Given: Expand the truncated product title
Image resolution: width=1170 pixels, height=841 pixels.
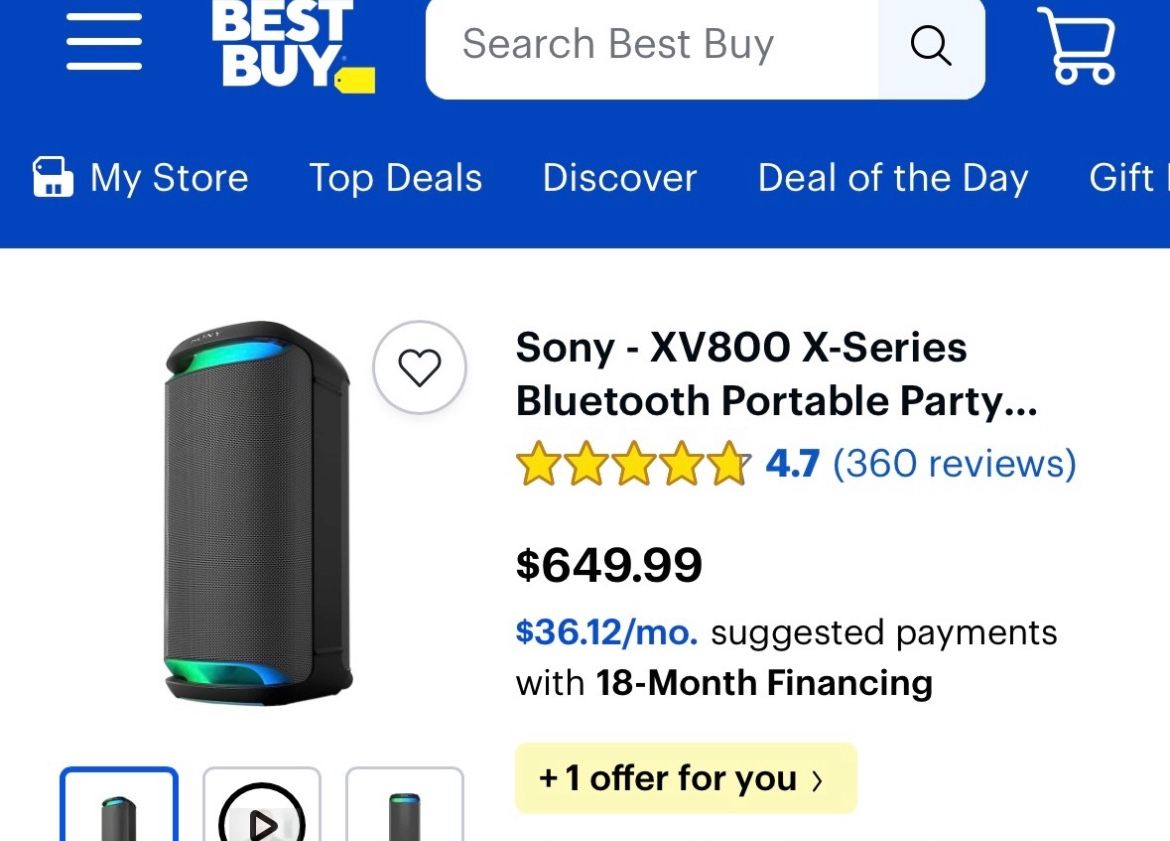Looking at the screenshot, I should click(777, 375).
